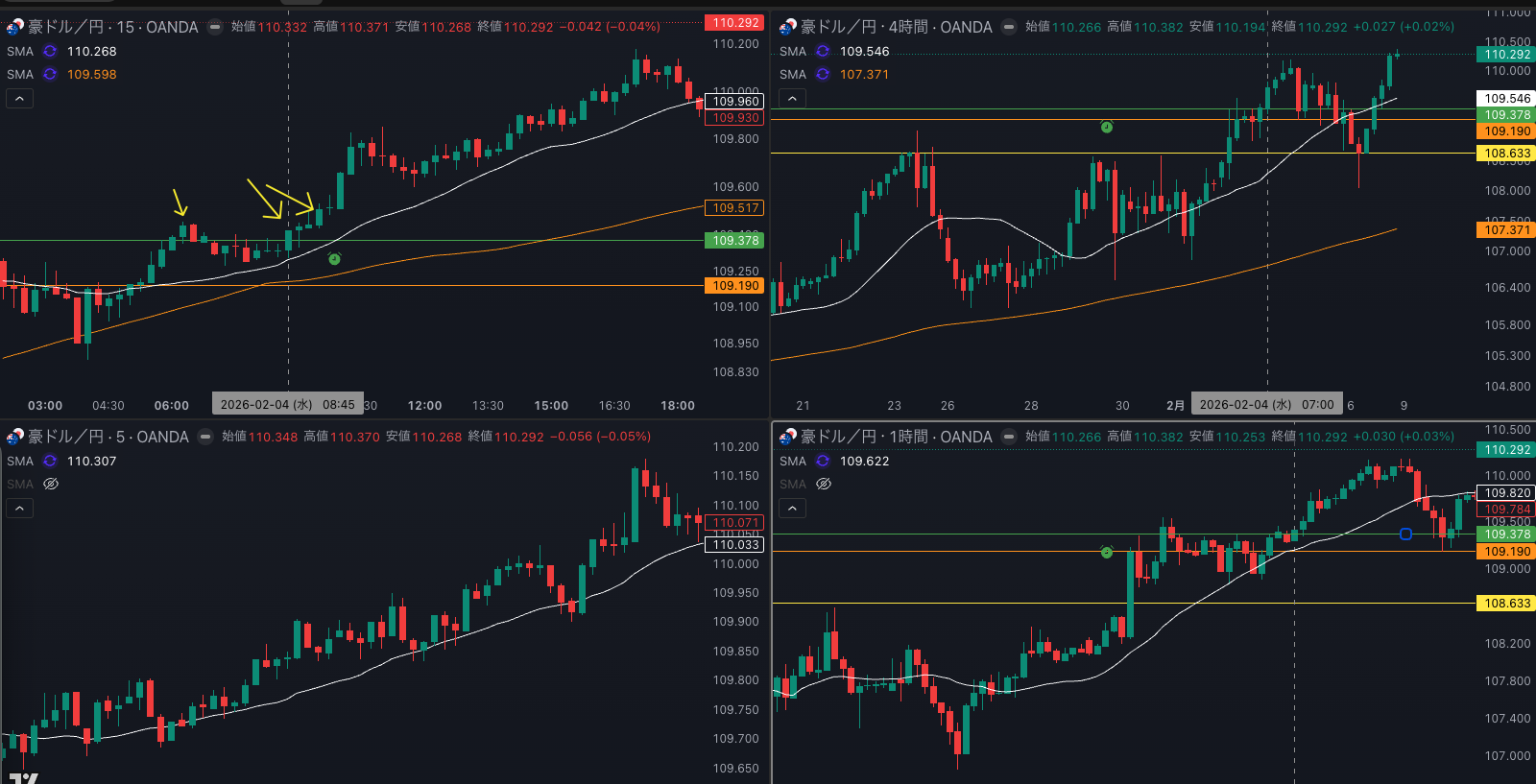This screenshot has height=784, width=1536.
Task: Collapse the indicator legend on 4-hour chart
Action: 792,98
